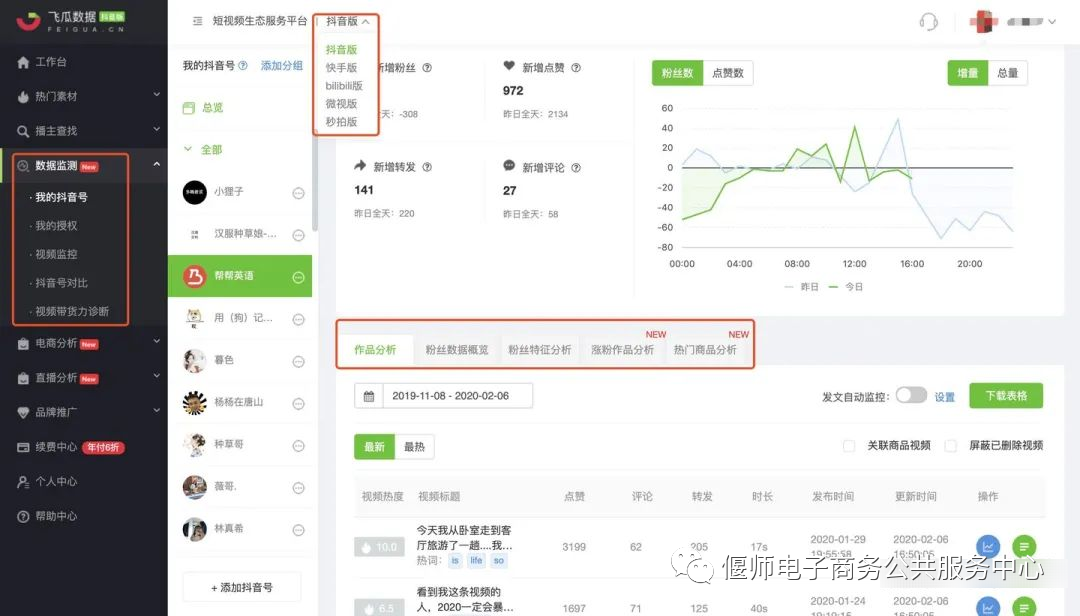
Task: Collapse the 全部 account group
Action: click(x=188, y=149)
